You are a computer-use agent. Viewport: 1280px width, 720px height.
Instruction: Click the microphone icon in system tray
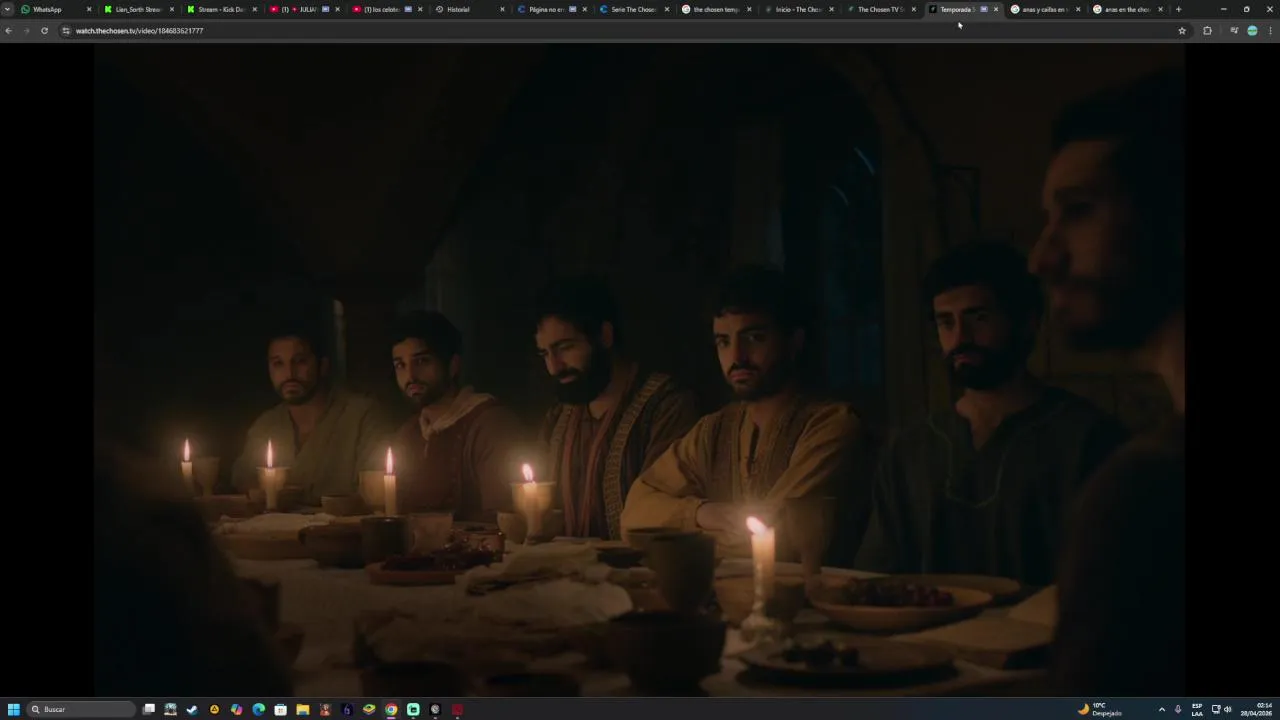[1177, 709]
